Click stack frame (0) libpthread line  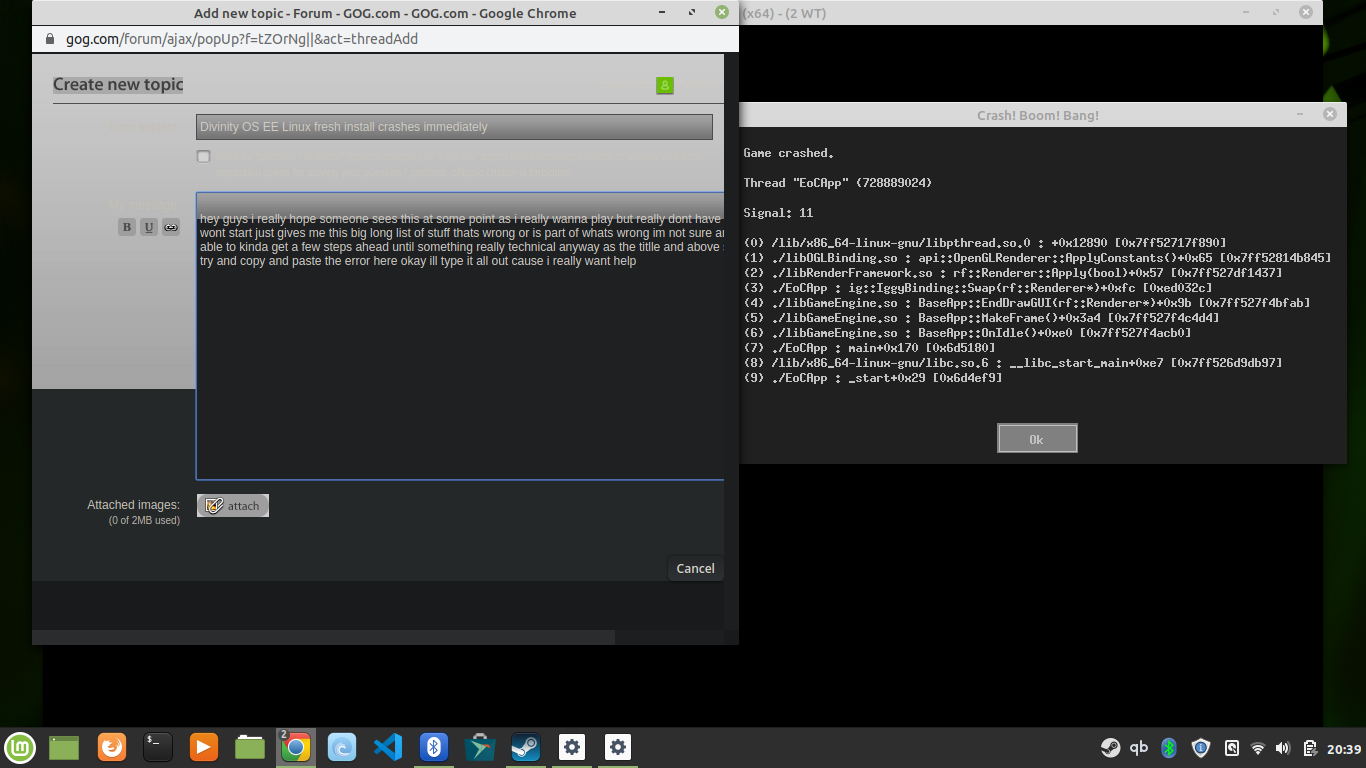click(985, 243)
